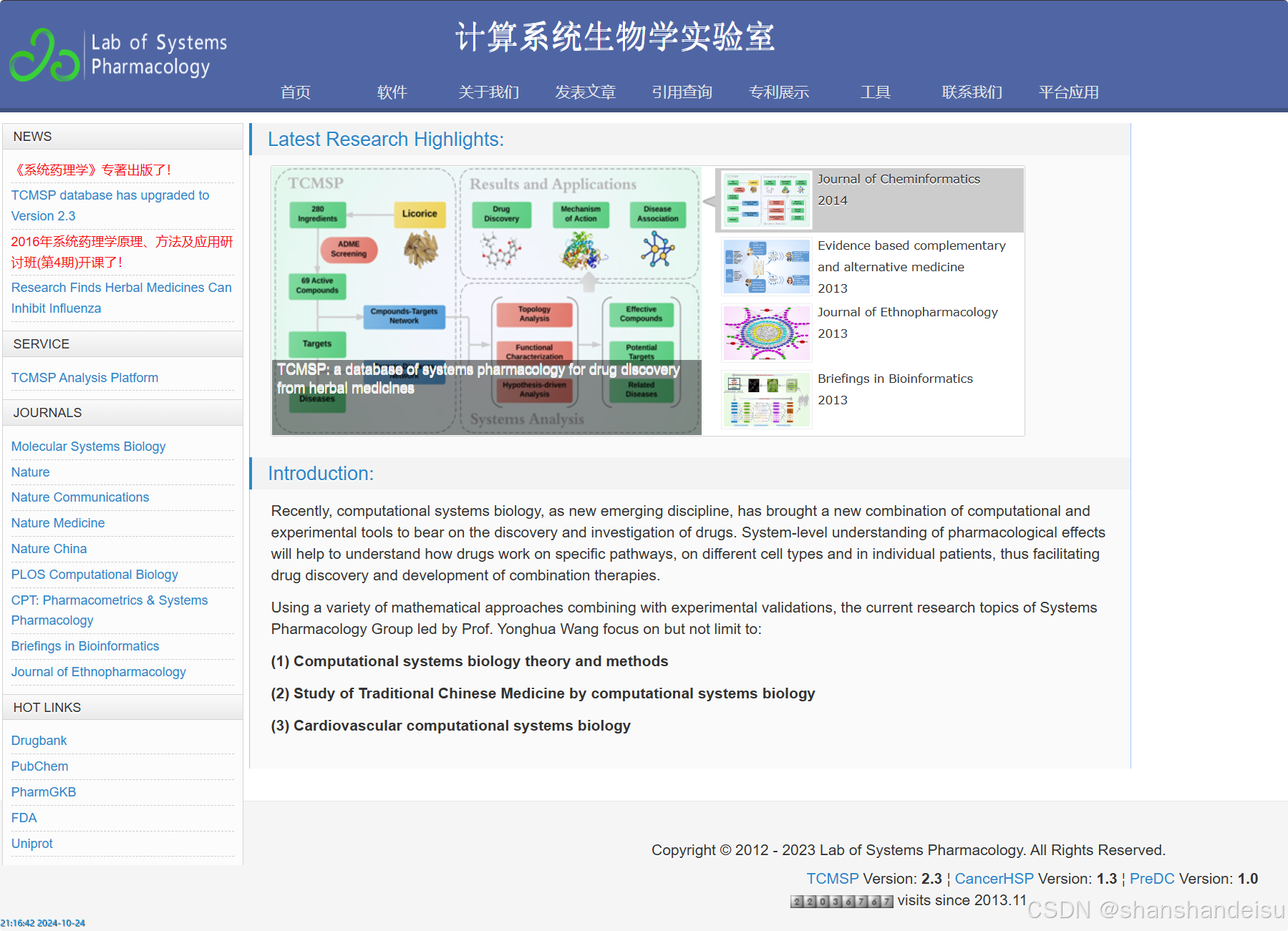This screenshot has height=931, width=1288.
Task: Open the 2016年系统药理学研讨班 news link
Action: point(122,252)
